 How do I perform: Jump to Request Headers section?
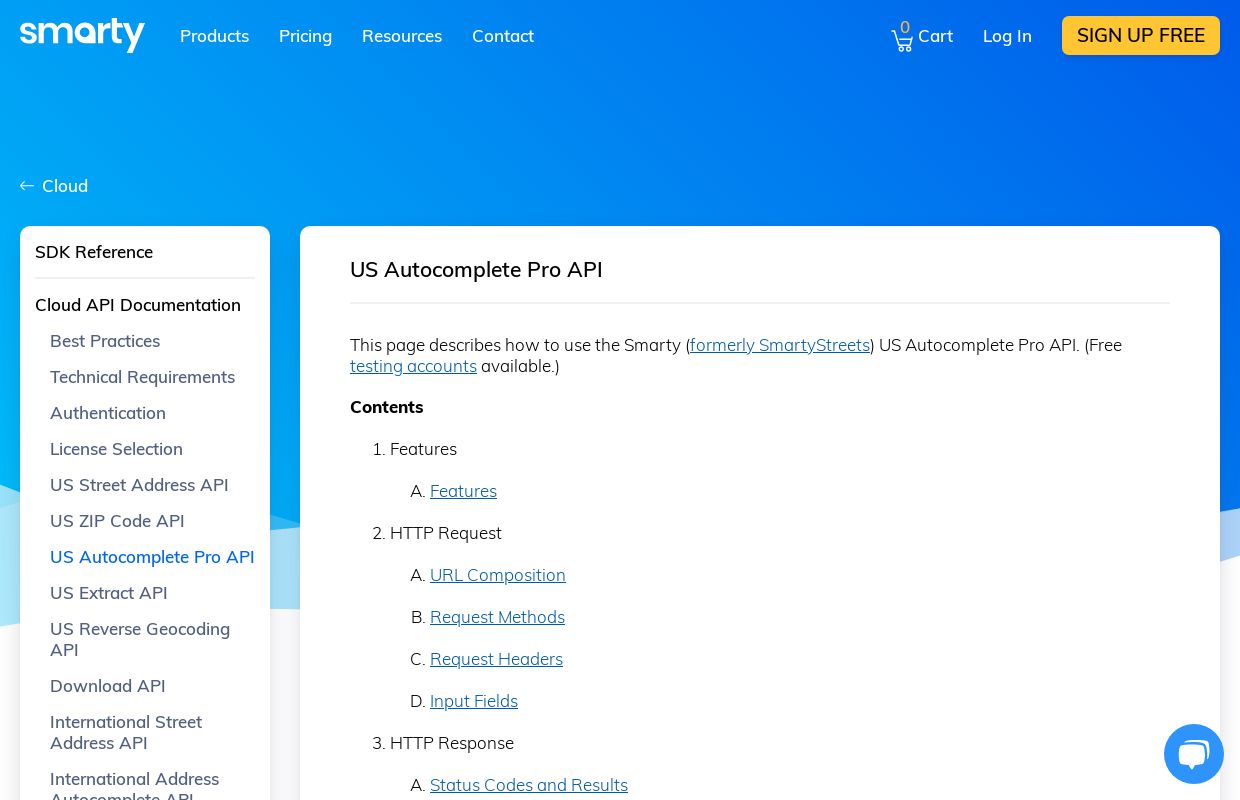coord(496,659)
